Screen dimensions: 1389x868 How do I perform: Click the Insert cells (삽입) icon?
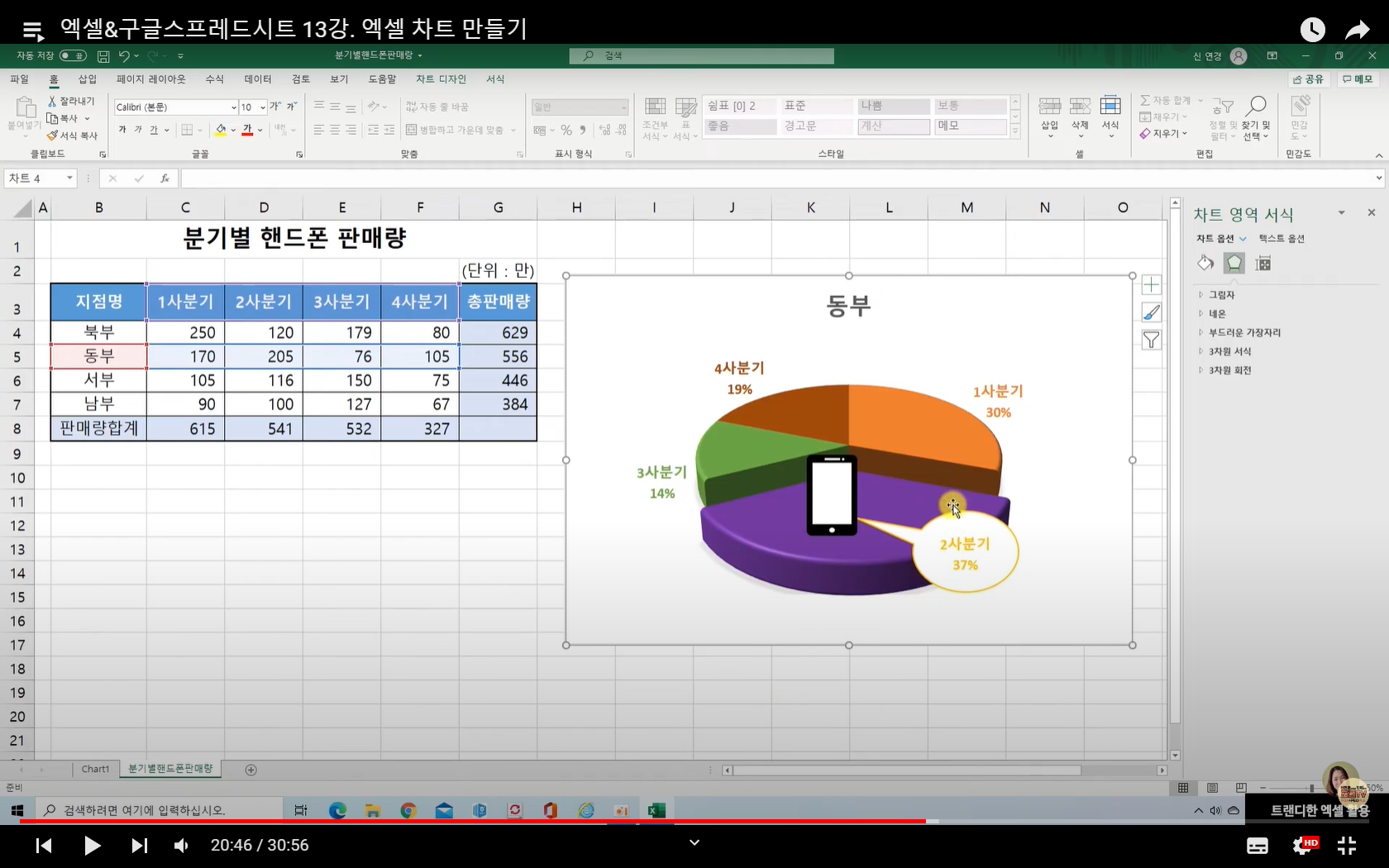pos(1050,106)
